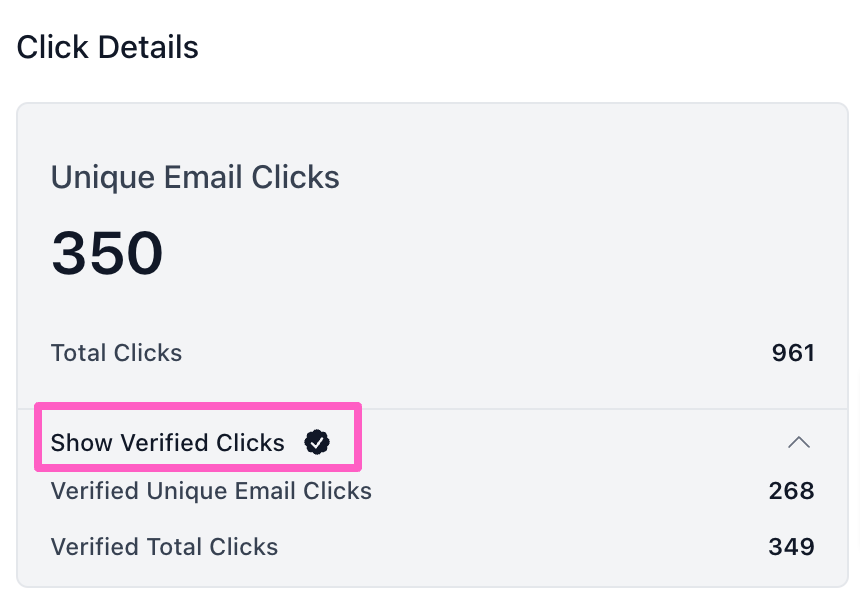Viewport: 860px width, 602px height.
Task: Click the gap between Verified Unique label and 268
Action: pos(570,491)
